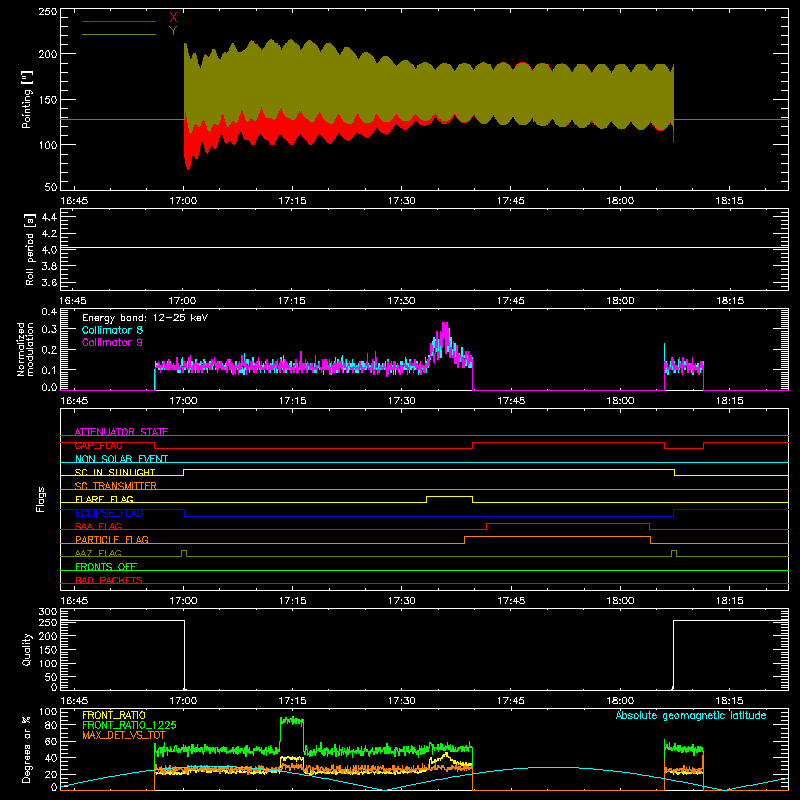This screenshot has height=800, width=800.
Task: Click the 80 tick on Degrees or % axis
Action: click(x=51, y=725)
